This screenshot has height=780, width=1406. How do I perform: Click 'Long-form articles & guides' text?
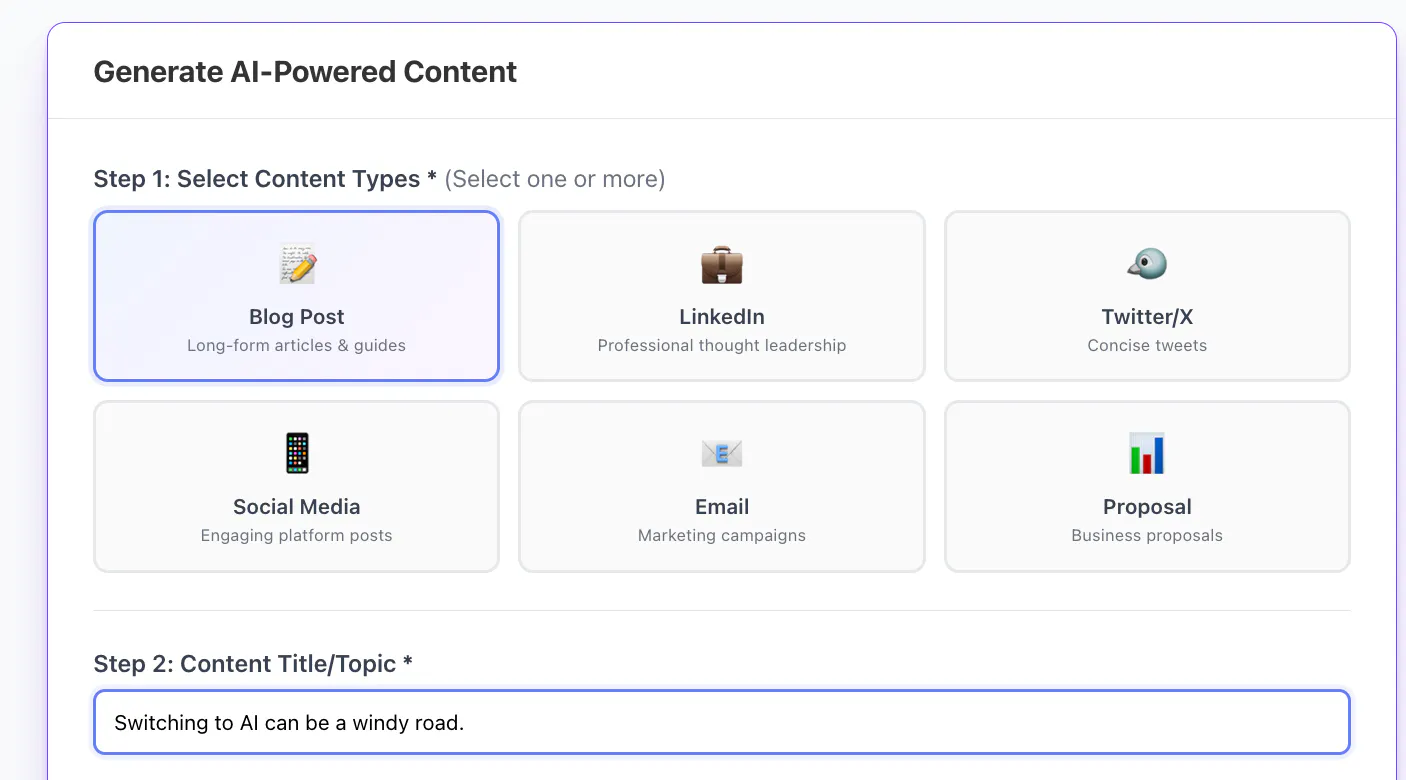pos(297,346)
